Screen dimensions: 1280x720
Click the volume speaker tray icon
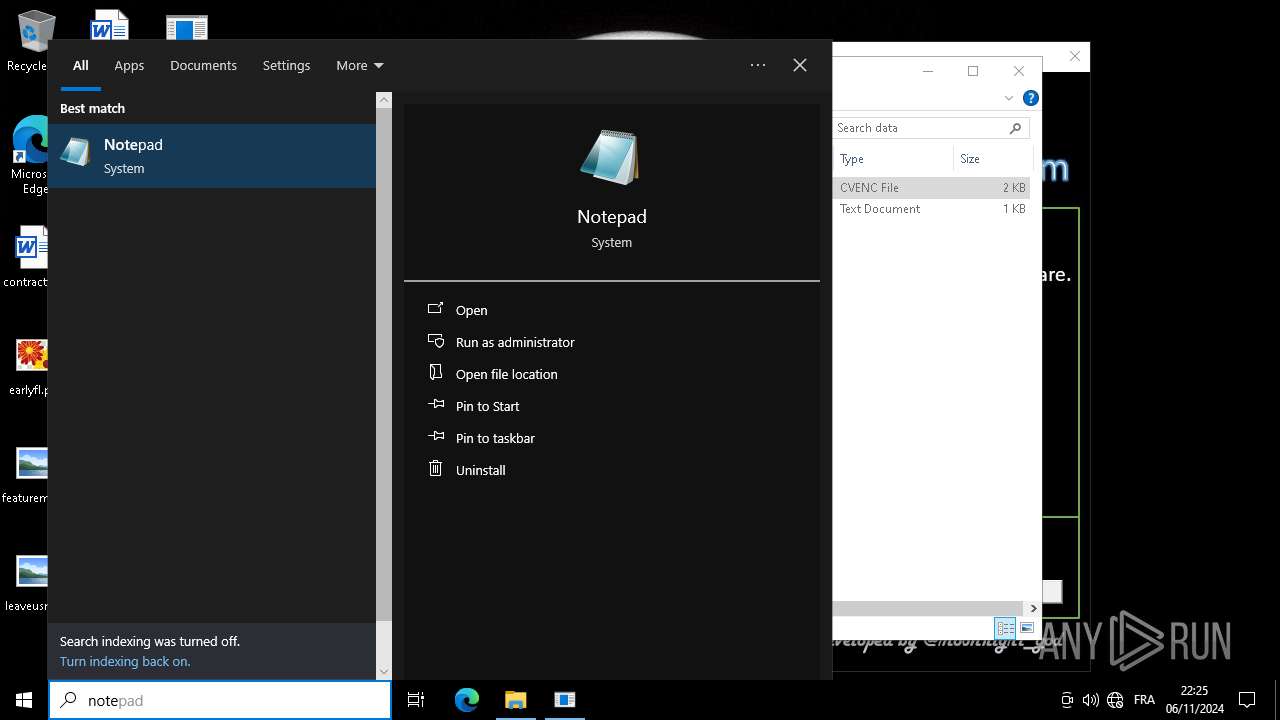pos(1091,700)
